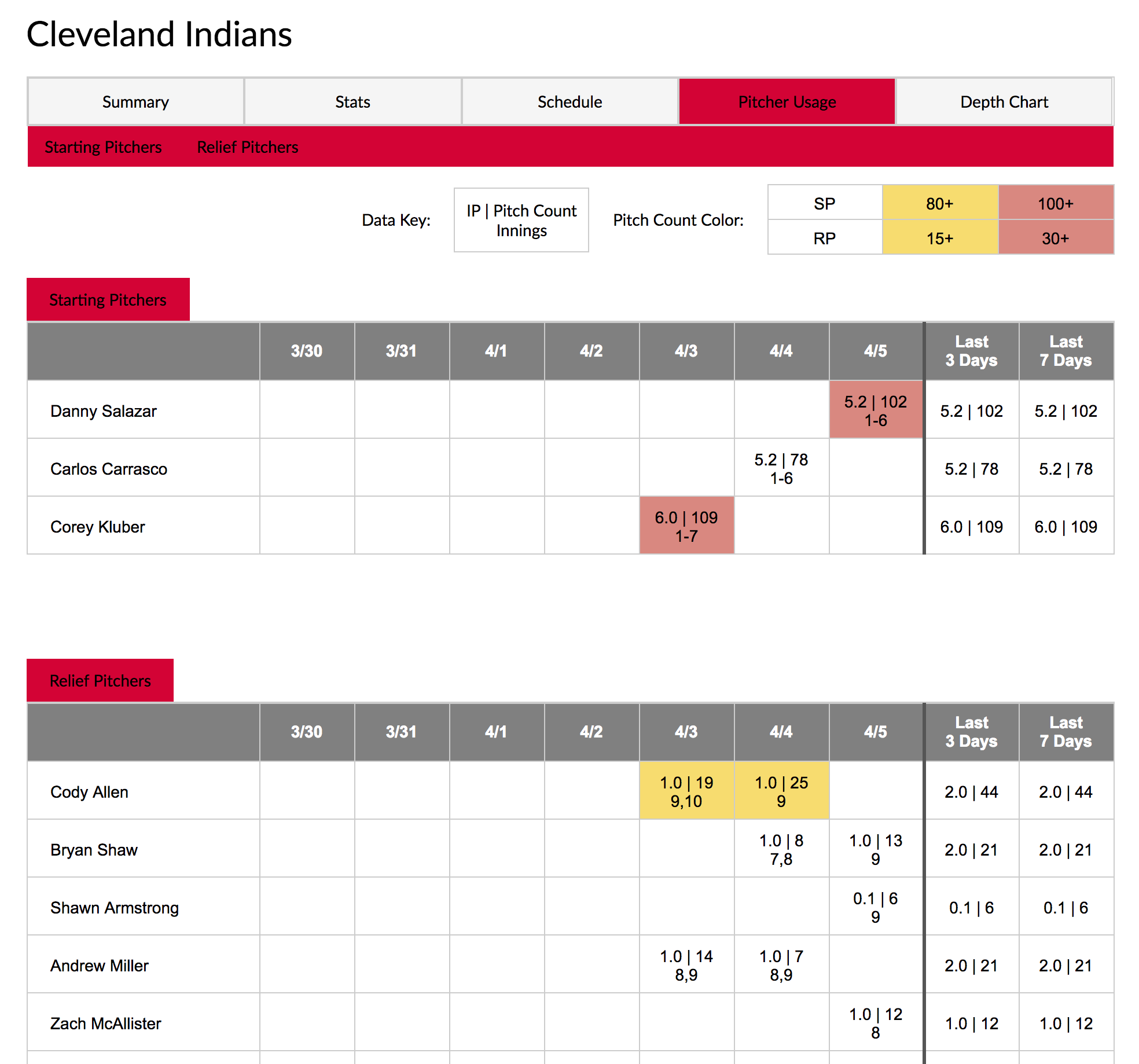
Task: Click the RP 15+ yellow swatch
Action: [940, 237]
